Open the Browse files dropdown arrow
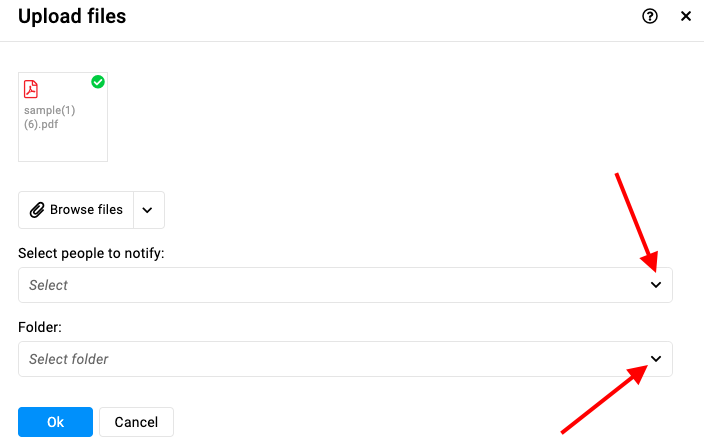 pyautogui.click(x=149, y=210)
